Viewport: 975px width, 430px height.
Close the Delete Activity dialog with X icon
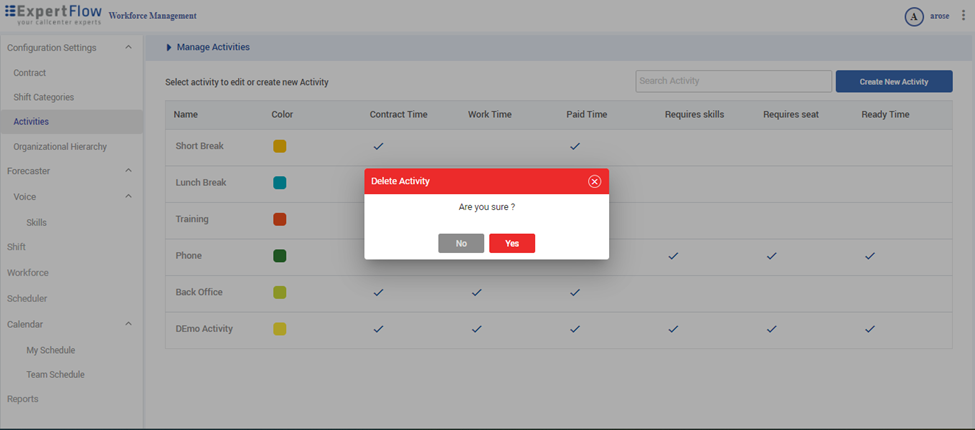(594, 181)
